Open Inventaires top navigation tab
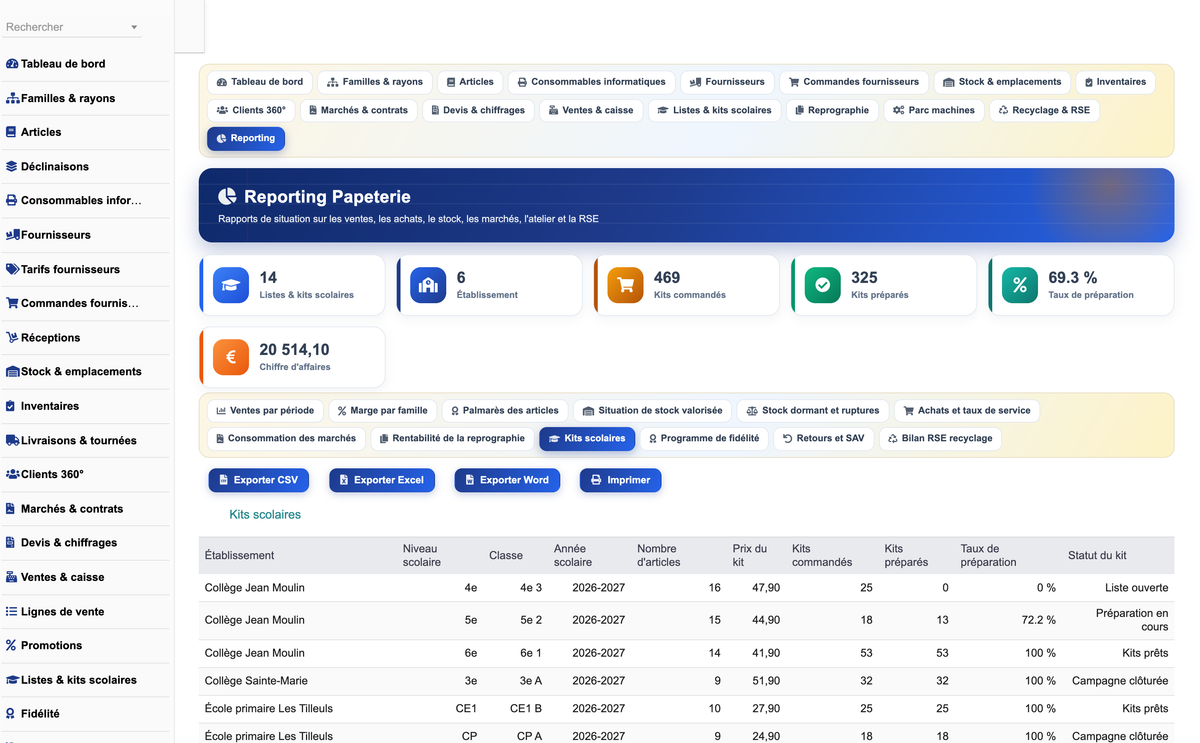1200x743 pixels. 1115,82
